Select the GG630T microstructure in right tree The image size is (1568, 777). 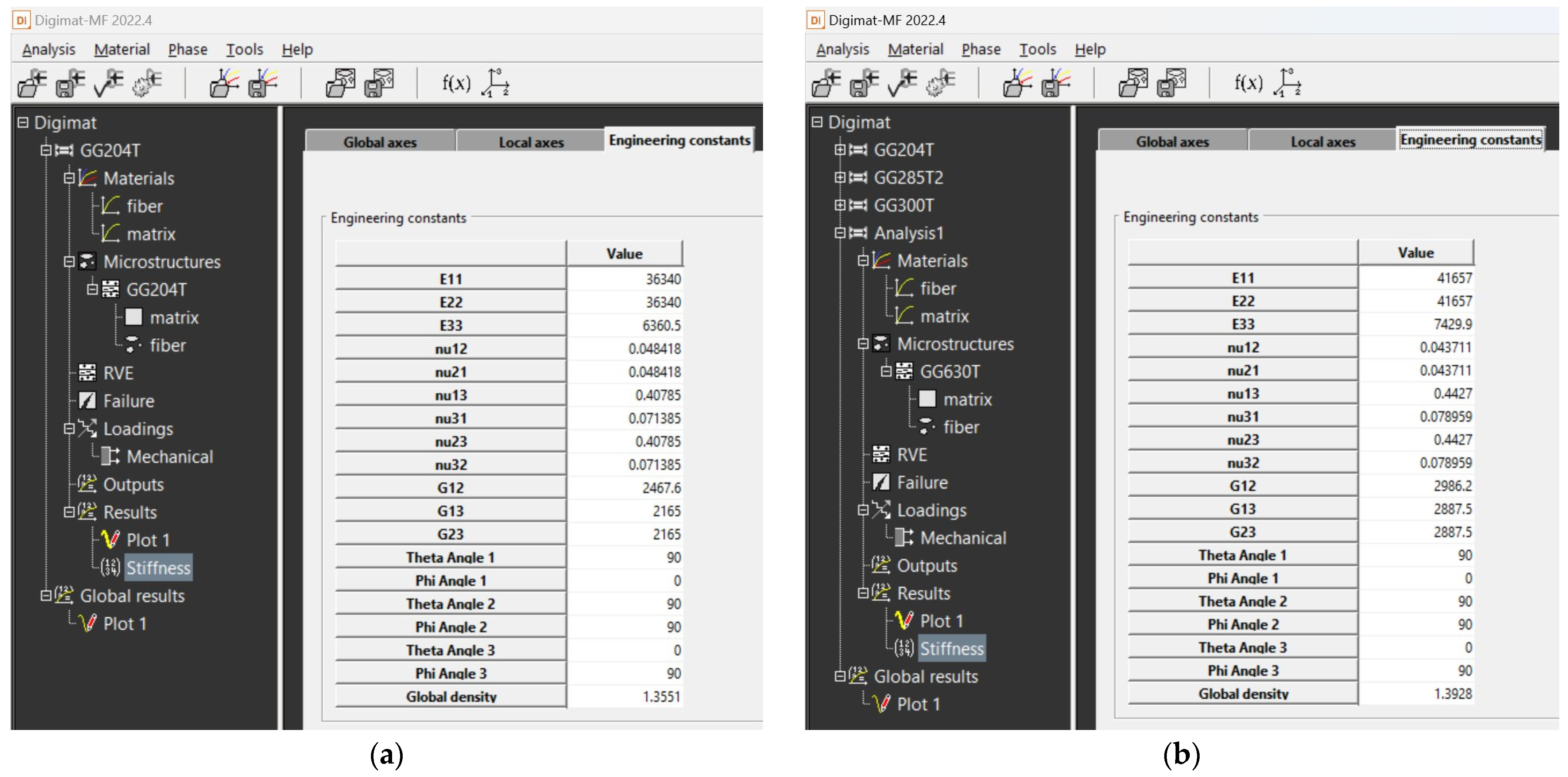[x=949, y=371]
